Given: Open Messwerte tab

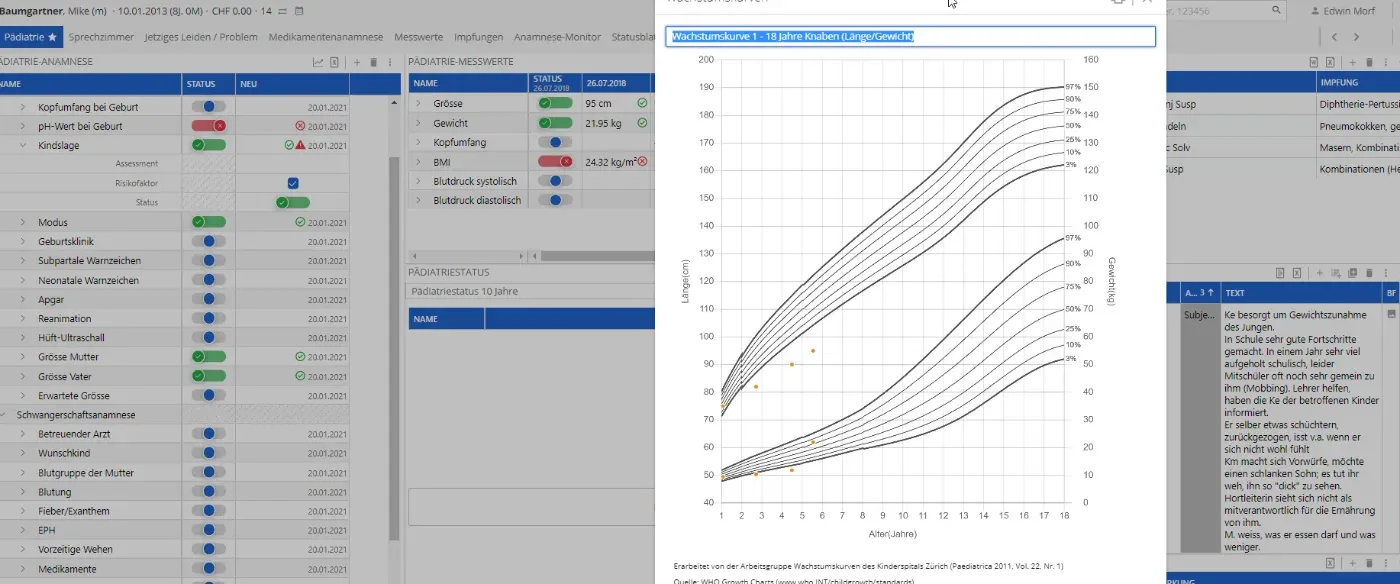Looking at the screenshot, I should 418,36.
